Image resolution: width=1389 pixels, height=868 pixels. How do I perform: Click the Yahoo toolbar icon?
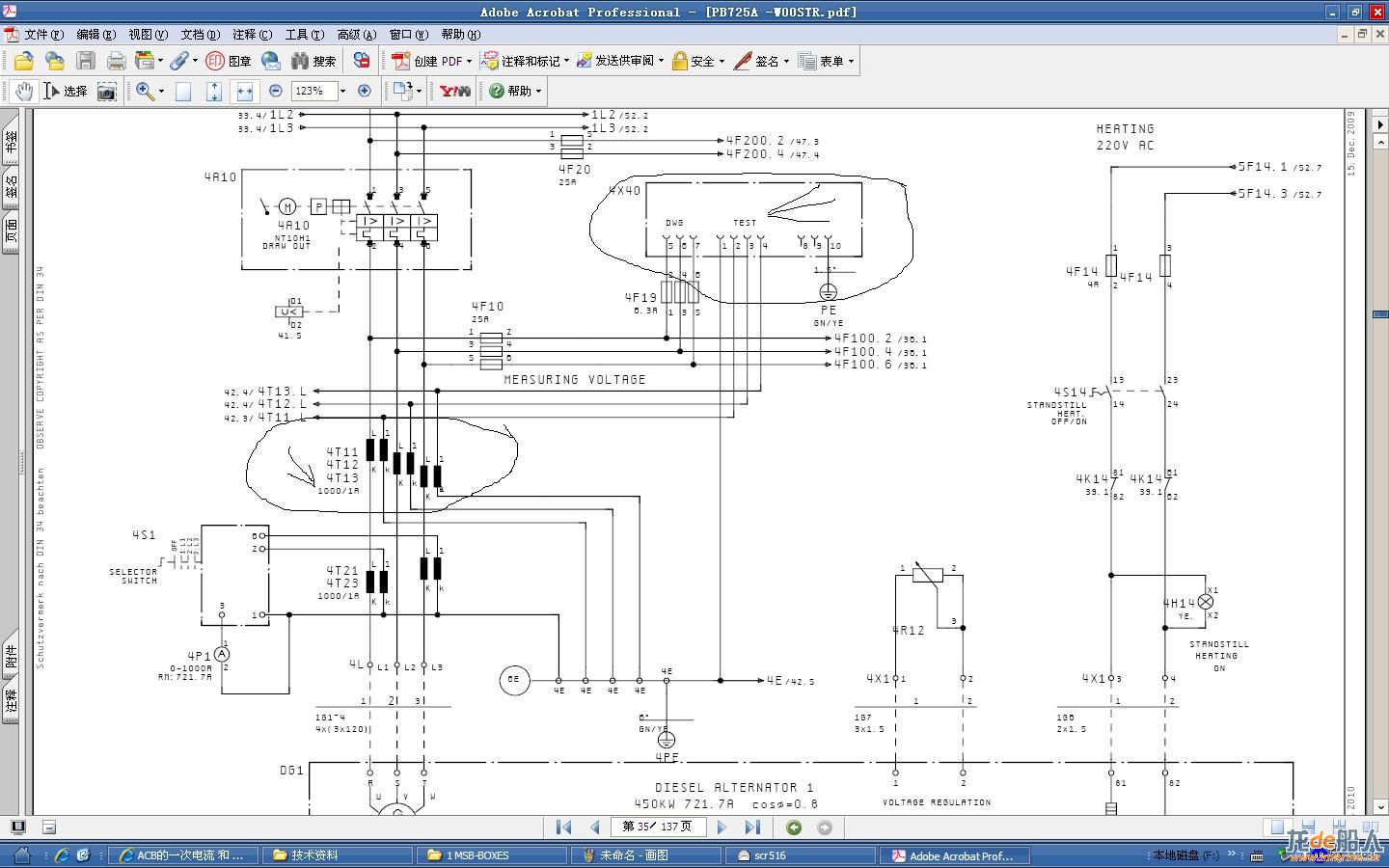(x=454, y=91)
